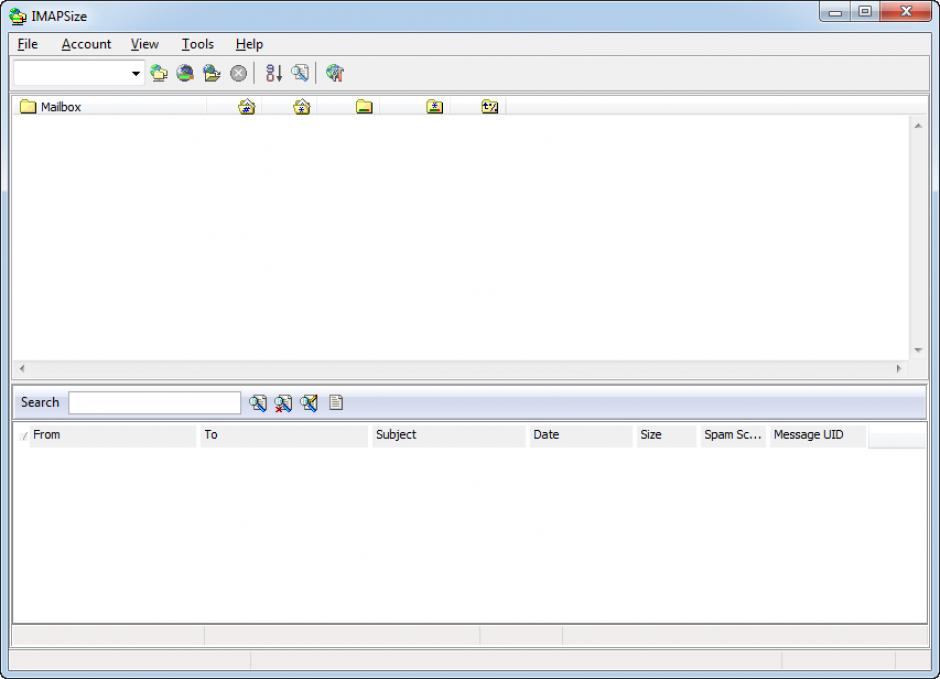Click the t-percent folder column header
Image resolution: width=940 pixels, height=679 pixels.
[x=490, y=107]
